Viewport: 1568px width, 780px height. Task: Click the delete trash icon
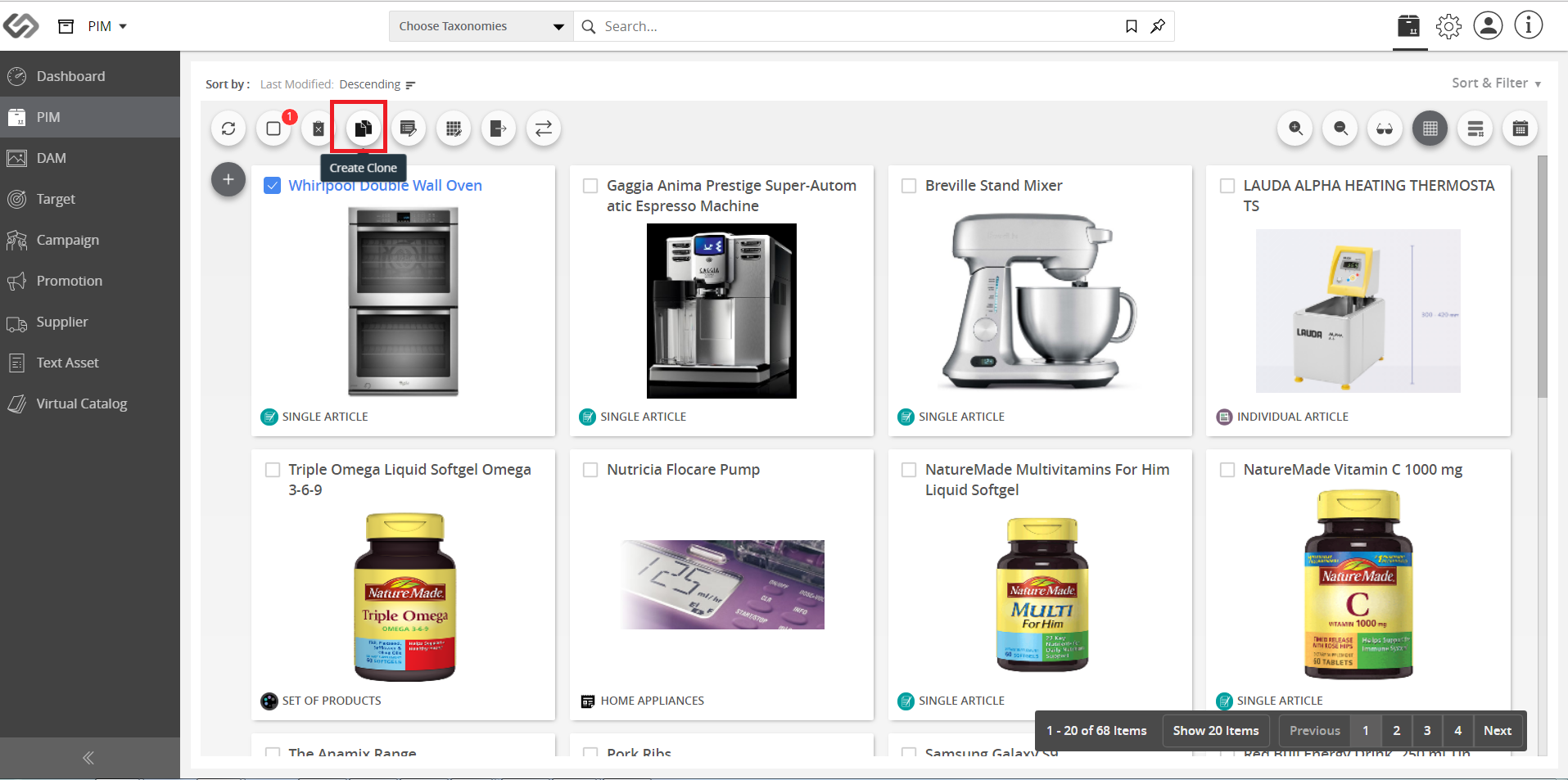point(319,128)
